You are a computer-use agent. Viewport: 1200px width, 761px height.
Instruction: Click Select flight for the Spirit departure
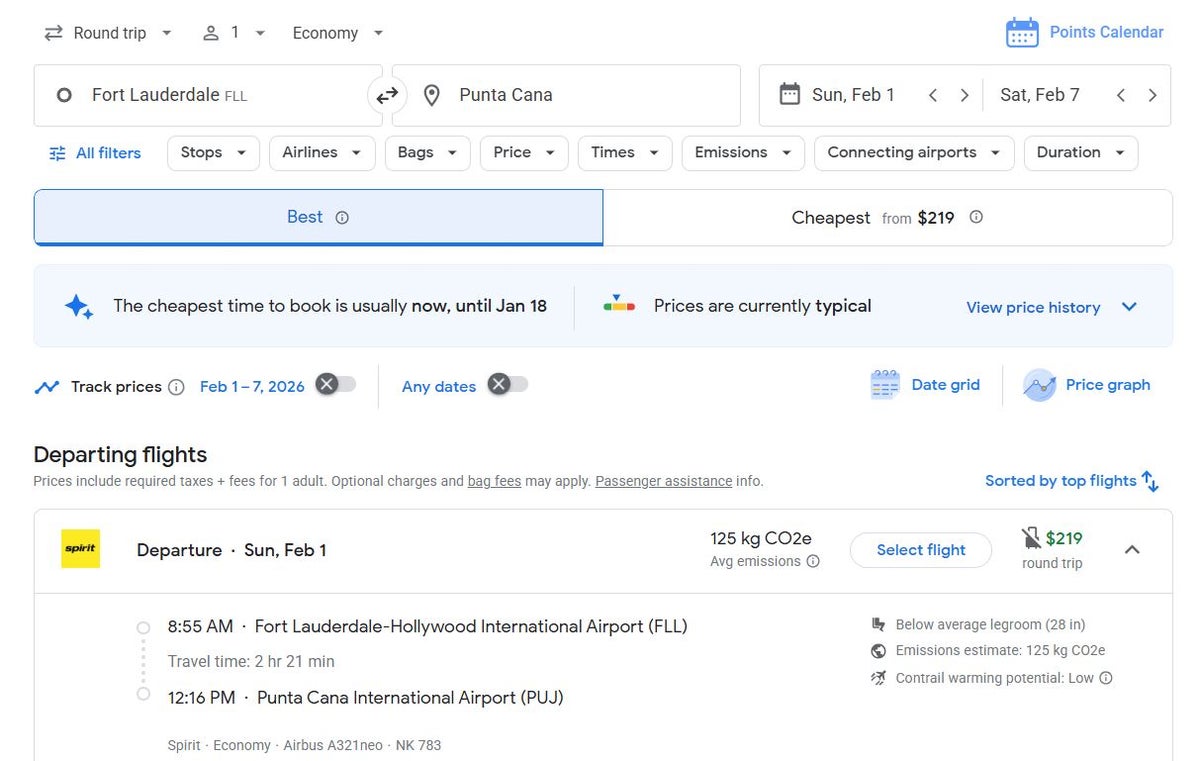pyautogui.click(x=920, y=549)
